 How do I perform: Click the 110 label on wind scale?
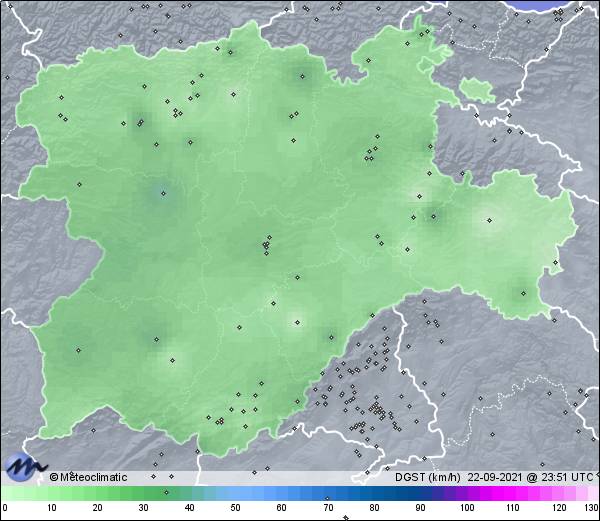click(x=513, y=508)
